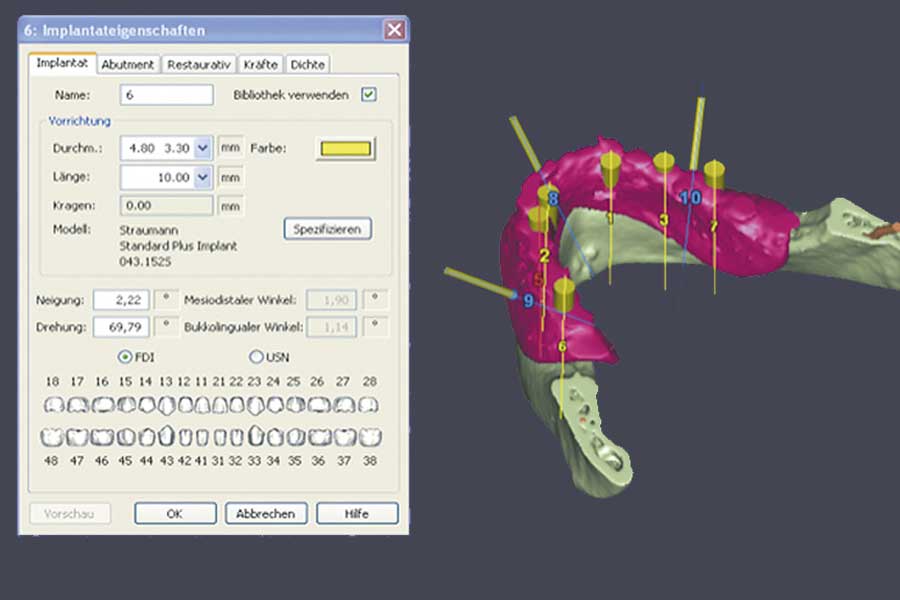Image resolution: width=900 pixels, height=600 pixels.
Task: Select the FDI numbering radio button
Action: pos(125,356)
